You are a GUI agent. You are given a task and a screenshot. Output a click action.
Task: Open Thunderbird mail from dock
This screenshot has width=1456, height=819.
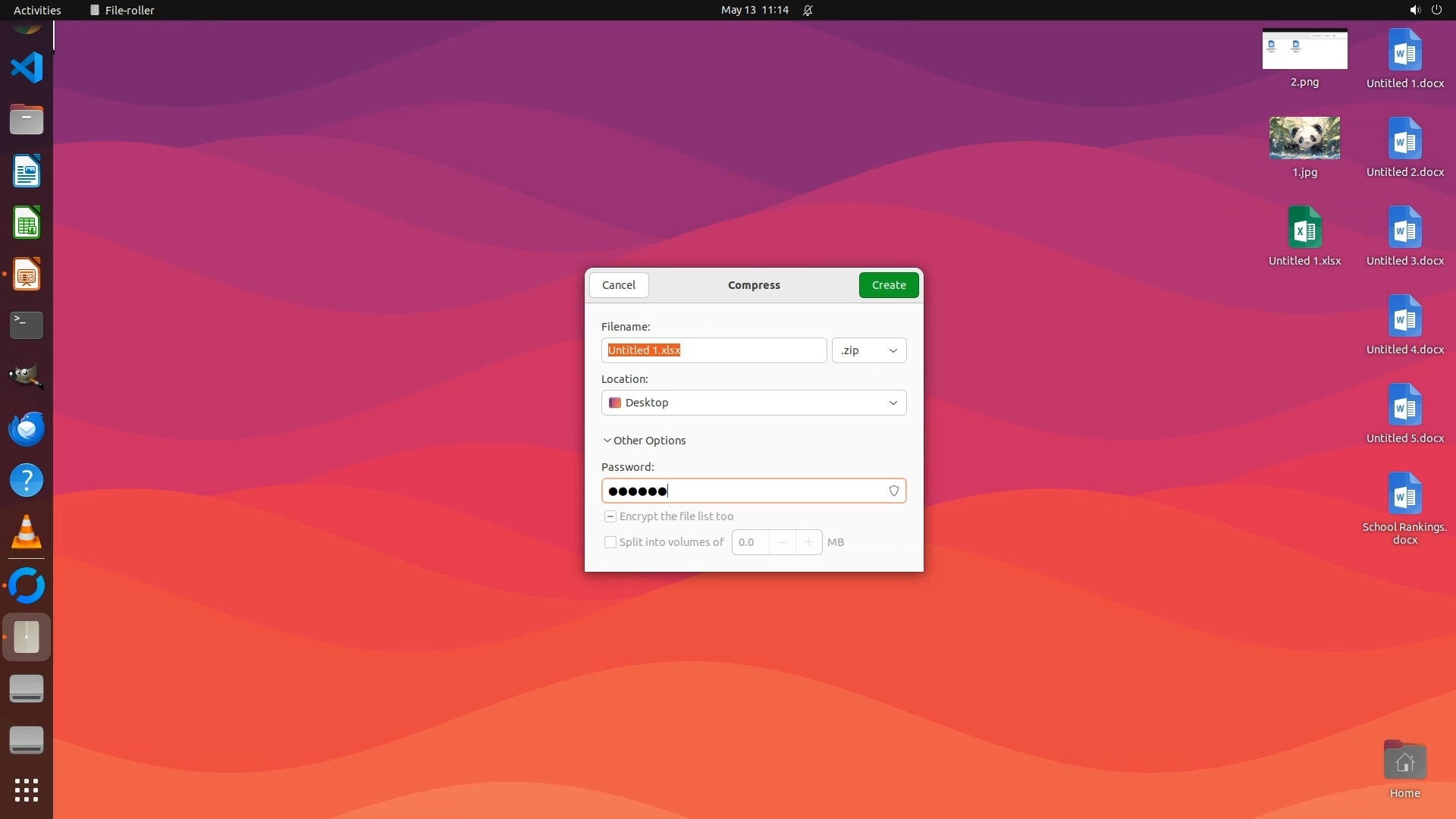[27, 428]
